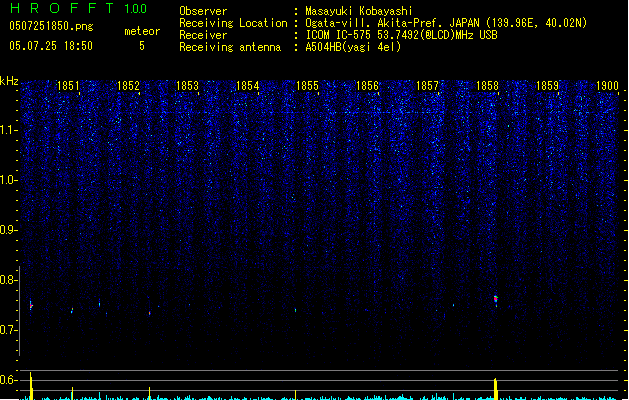Click the 0.6 kHz axis label
Screen dimensions: 629x400
click(x=9, y=380)
